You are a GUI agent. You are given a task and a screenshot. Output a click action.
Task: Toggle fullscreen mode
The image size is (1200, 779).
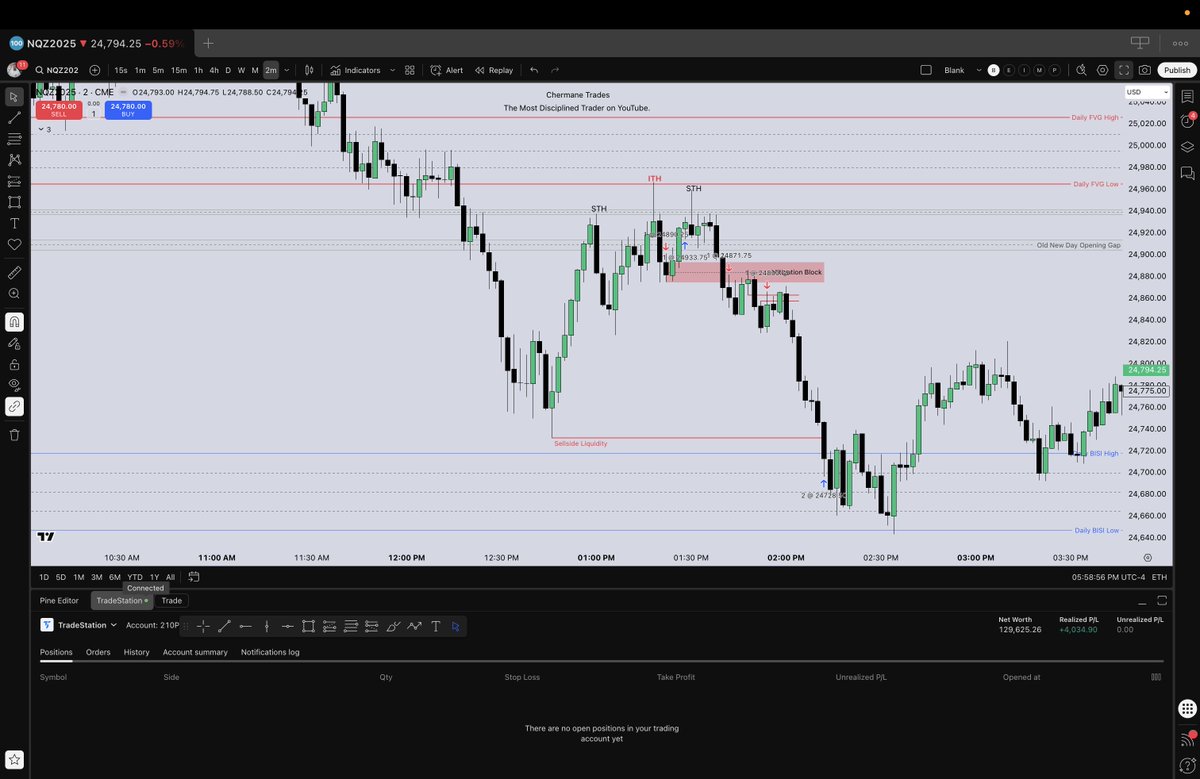pyautogui.click(x=1124, y=70)
